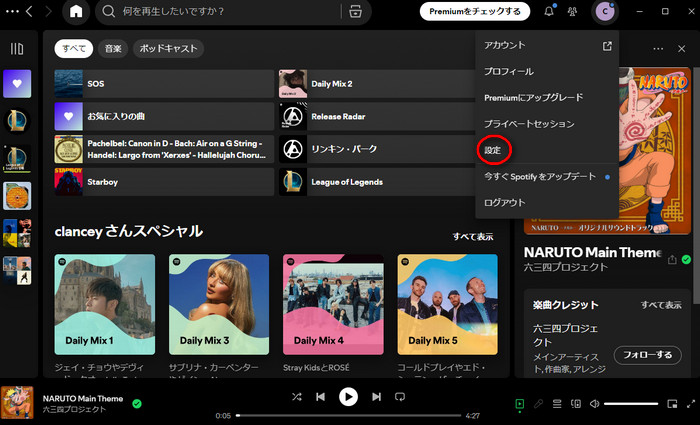Open Pachelbel Canon in D tile

(164, 149)
